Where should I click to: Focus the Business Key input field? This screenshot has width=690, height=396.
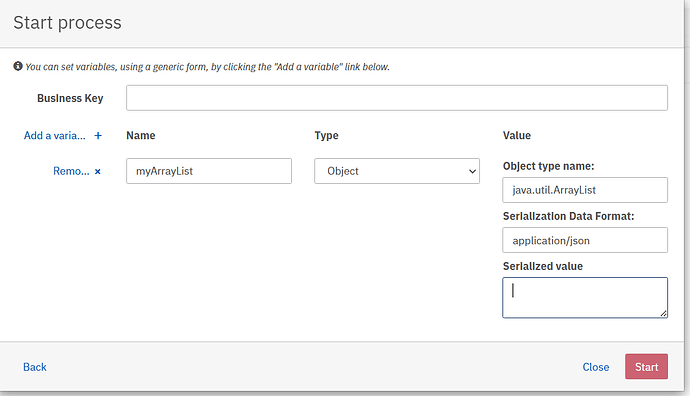point(397,98)
